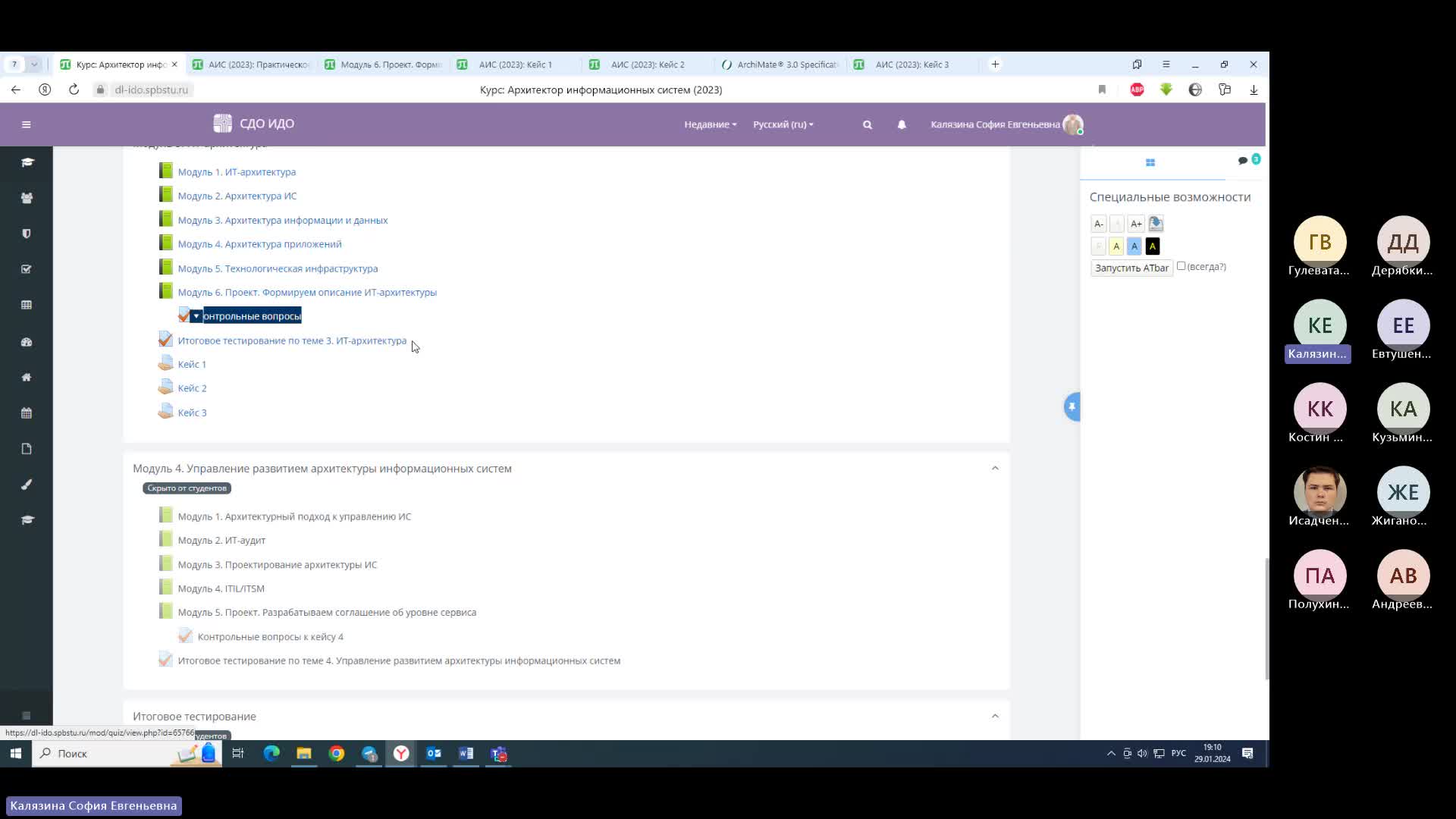Click the blue pin drawer button
Screen dimensions: 1456x819
[x=1072, y=407]
